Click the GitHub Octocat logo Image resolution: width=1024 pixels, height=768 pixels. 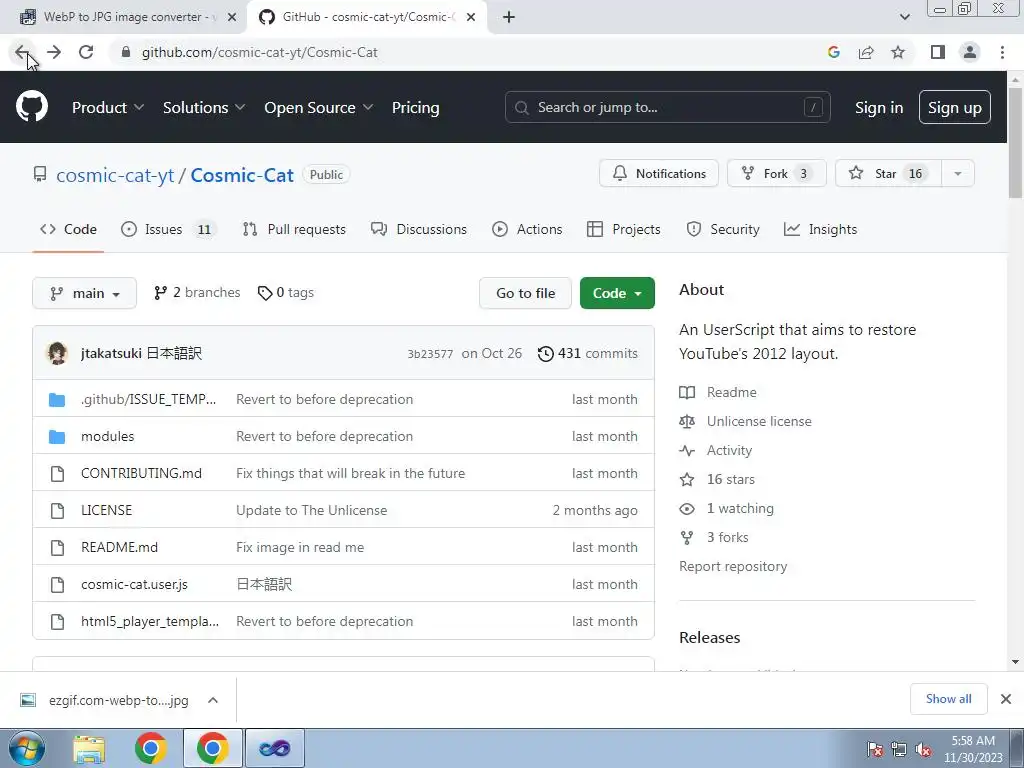[x=31, y=107]
